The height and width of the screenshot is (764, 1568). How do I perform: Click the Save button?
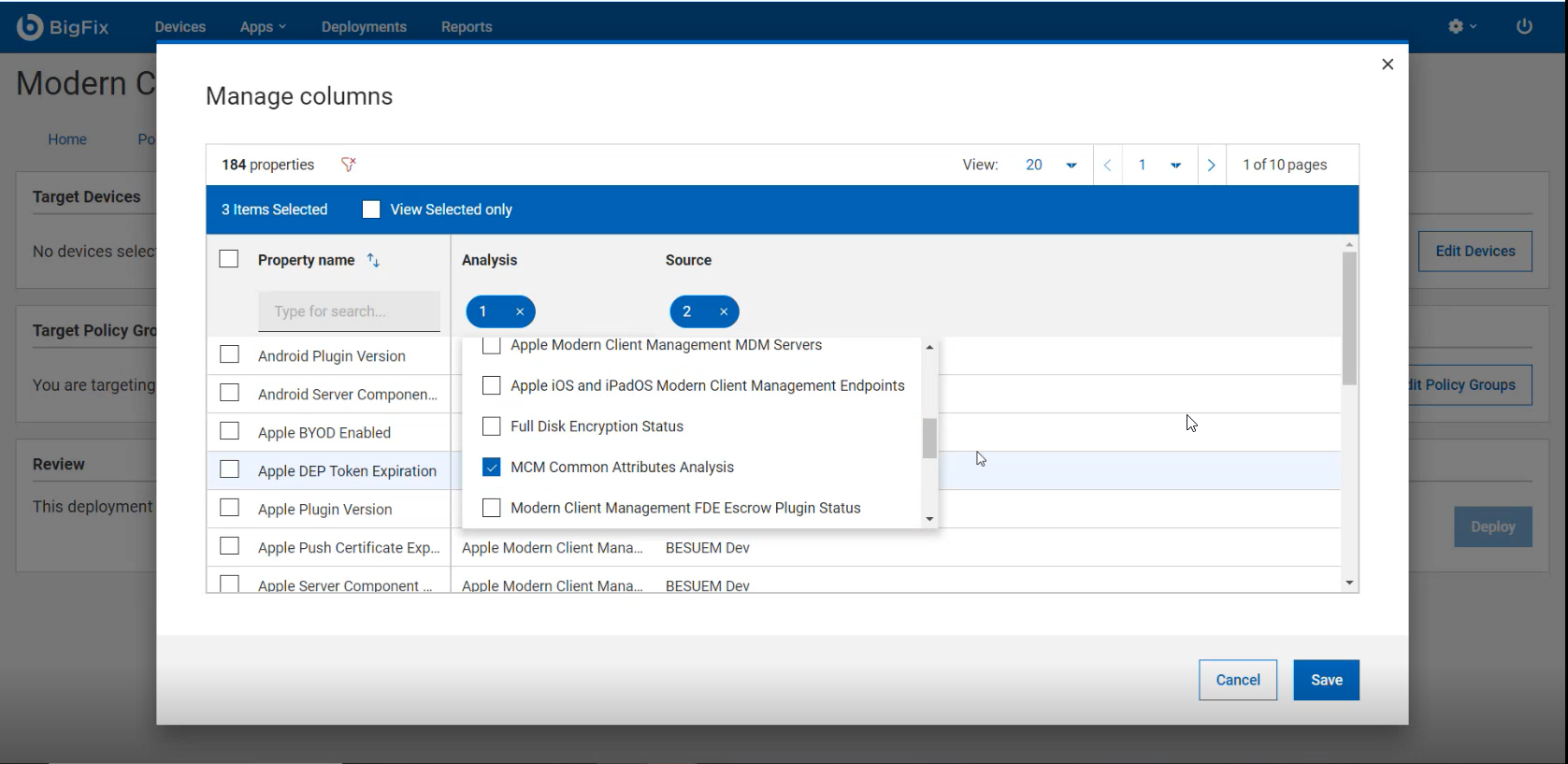[1326, 680]
